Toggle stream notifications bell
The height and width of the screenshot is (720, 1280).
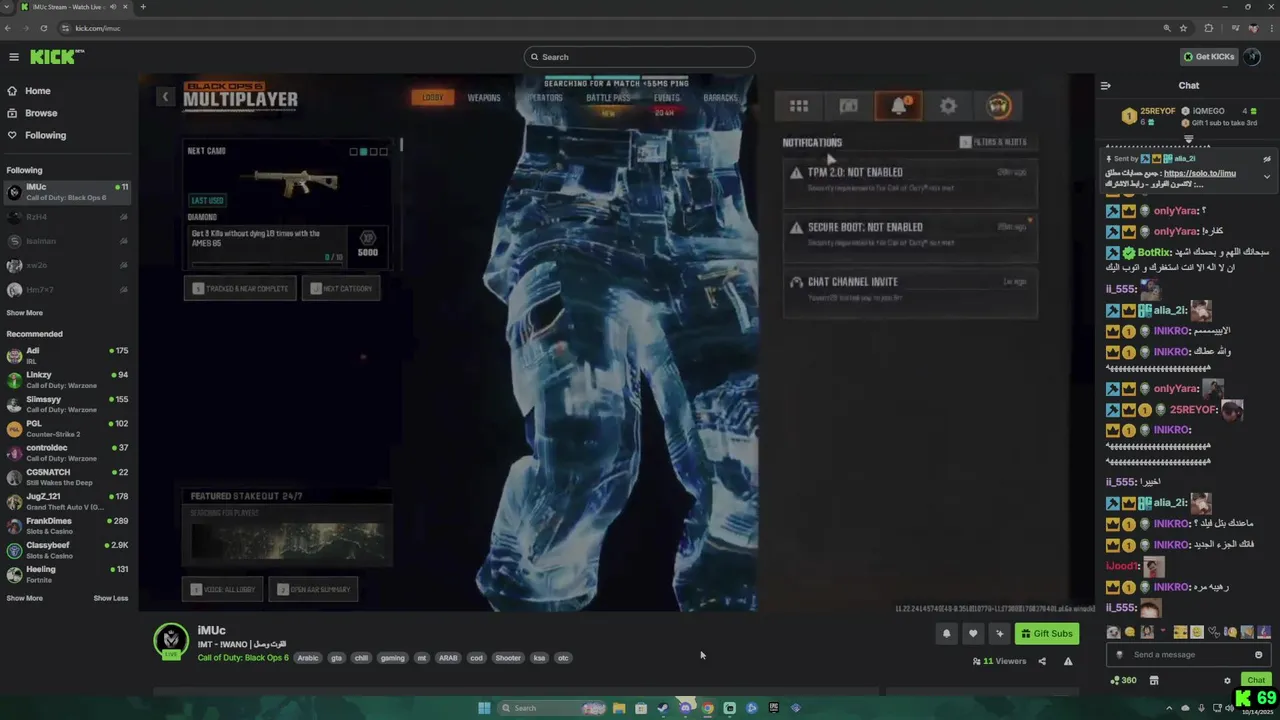(946, 634)
